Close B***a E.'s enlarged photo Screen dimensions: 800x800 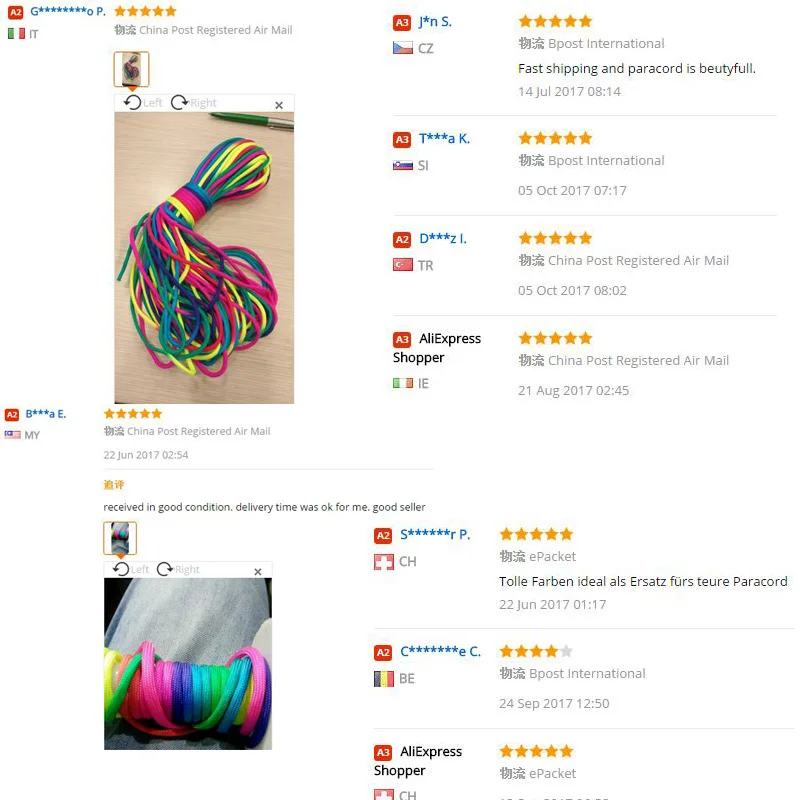[x=258, y=572]
